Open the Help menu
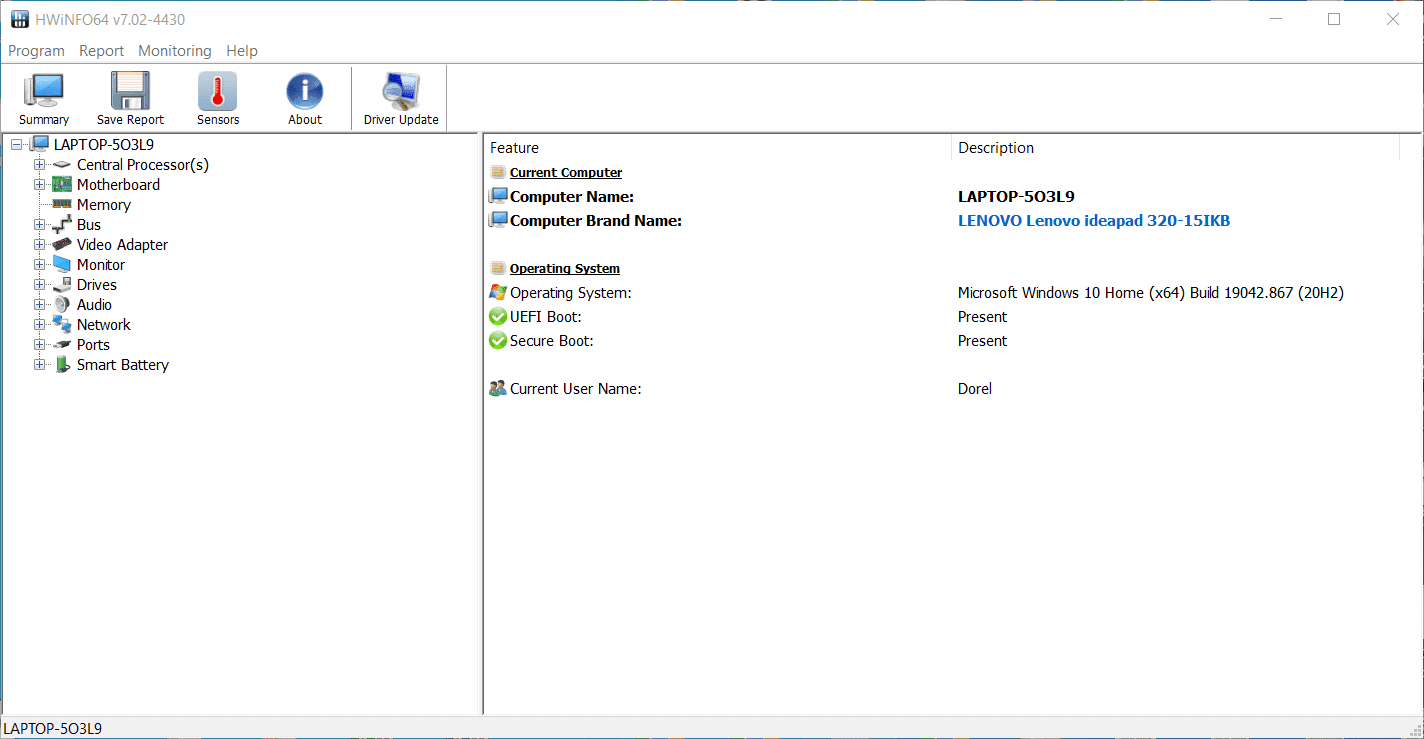Image resolution: width=1424 pixels, height=739 pixels. [x=242, y=51]
